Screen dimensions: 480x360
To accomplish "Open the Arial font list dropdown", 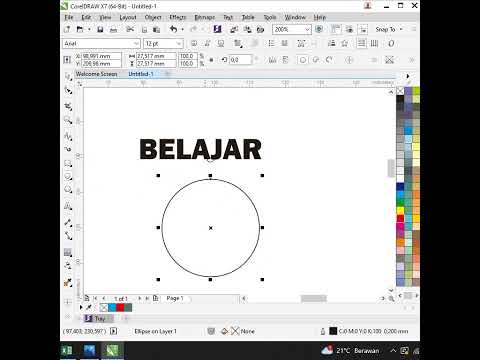I will tap(136, 44).
